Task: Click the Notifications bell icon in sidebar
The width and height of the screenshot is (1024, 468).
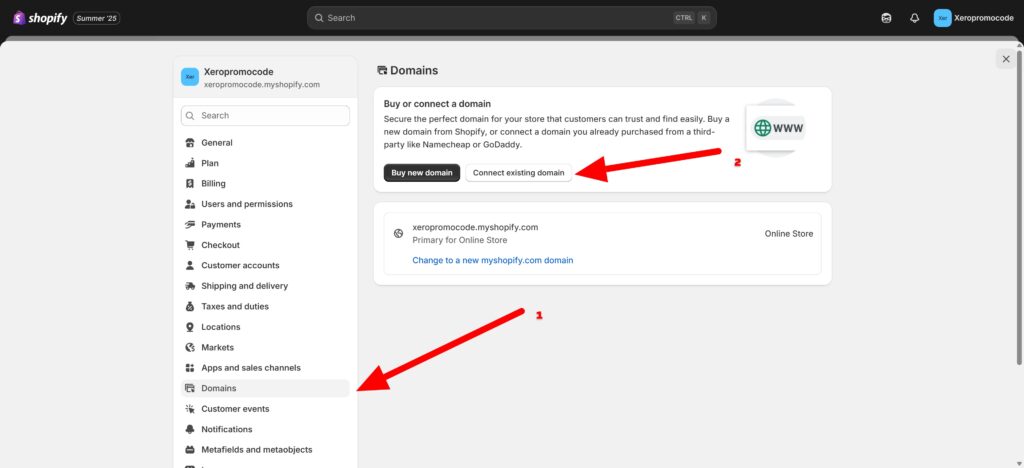Action: pyautogui.click(x=190, y=429)
